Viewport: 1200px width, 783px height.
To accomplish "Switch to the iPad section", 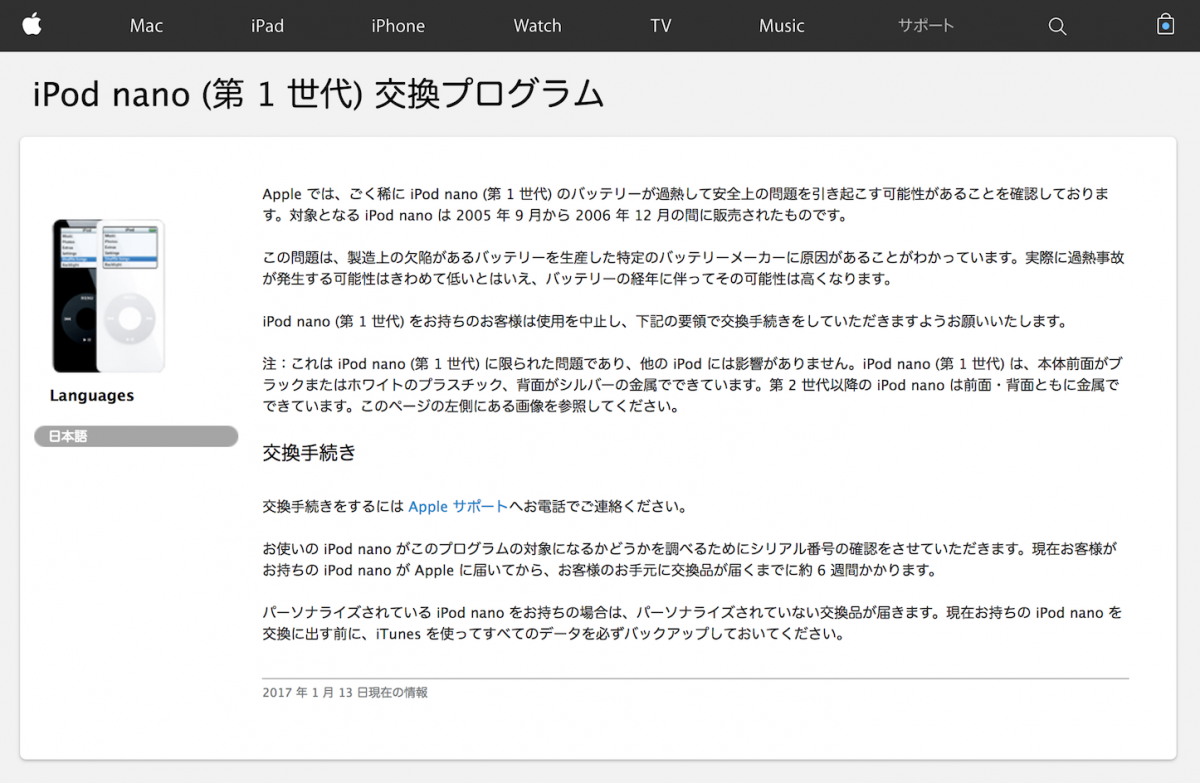I will point(267,26).
